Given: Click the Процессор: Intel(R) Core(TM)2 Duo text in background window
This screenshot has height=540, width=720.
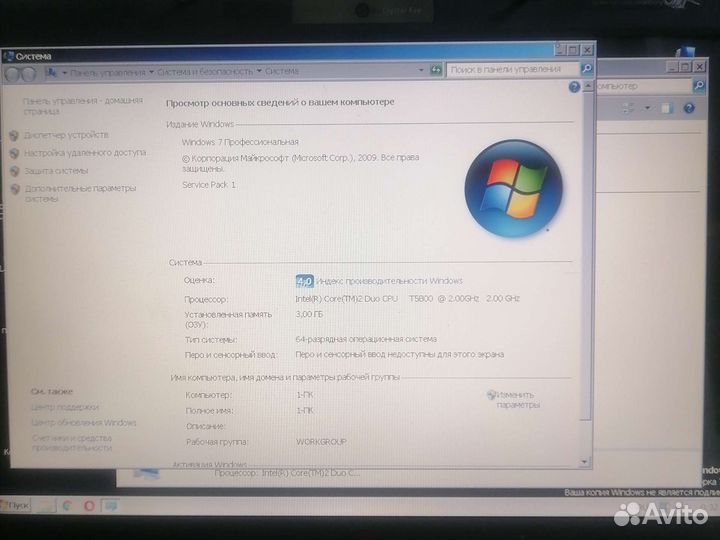Looking at the screenshot, I should tap(287, 472).
